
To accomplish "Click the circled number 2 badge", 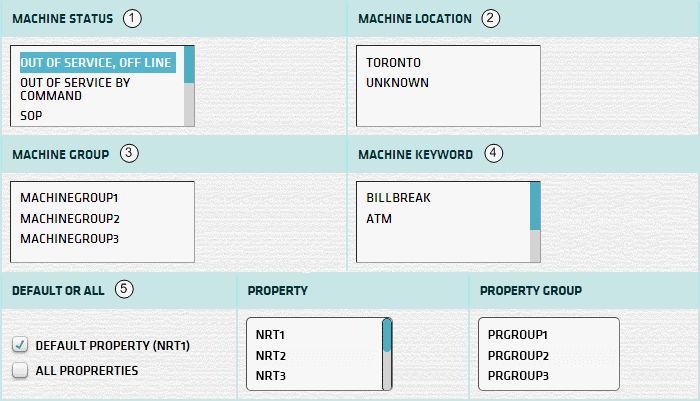I will click(489, 18).
